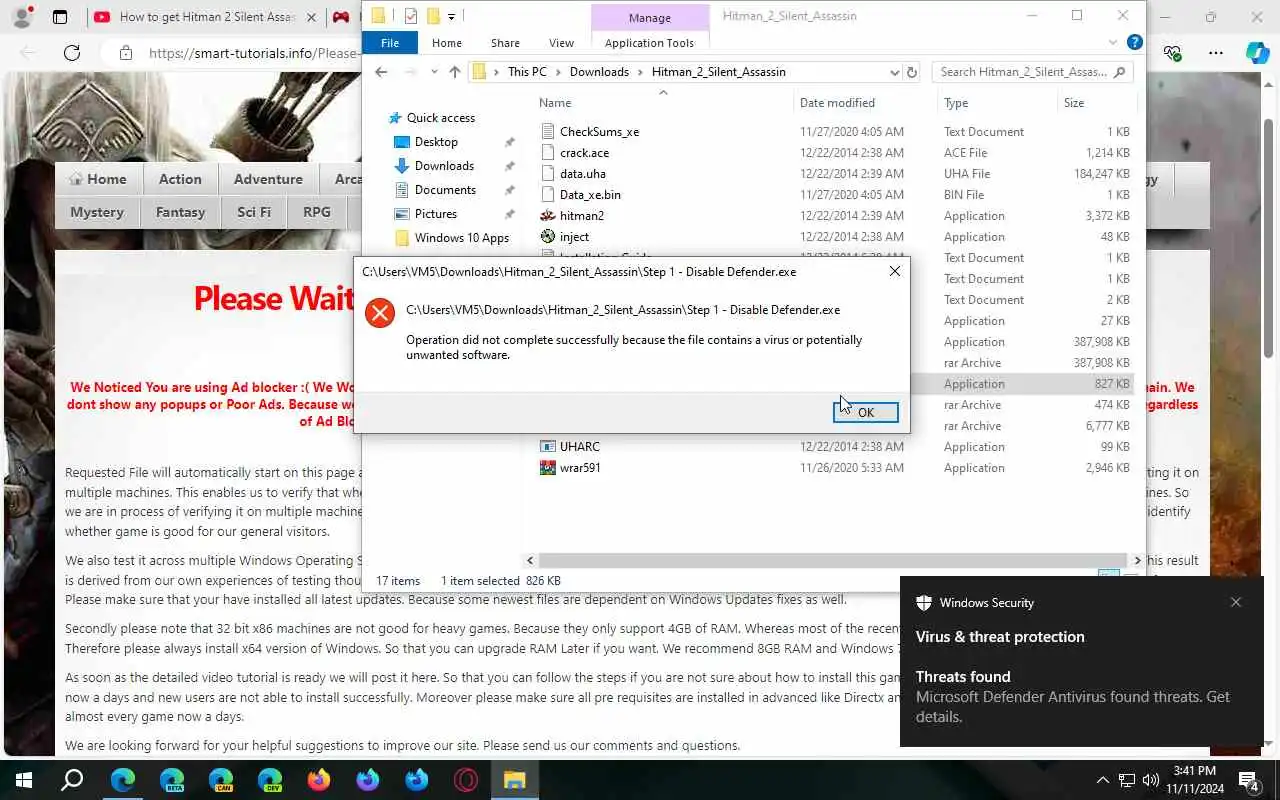
Task: Select Downloads in the breadcrumb path
Action: 599,72
